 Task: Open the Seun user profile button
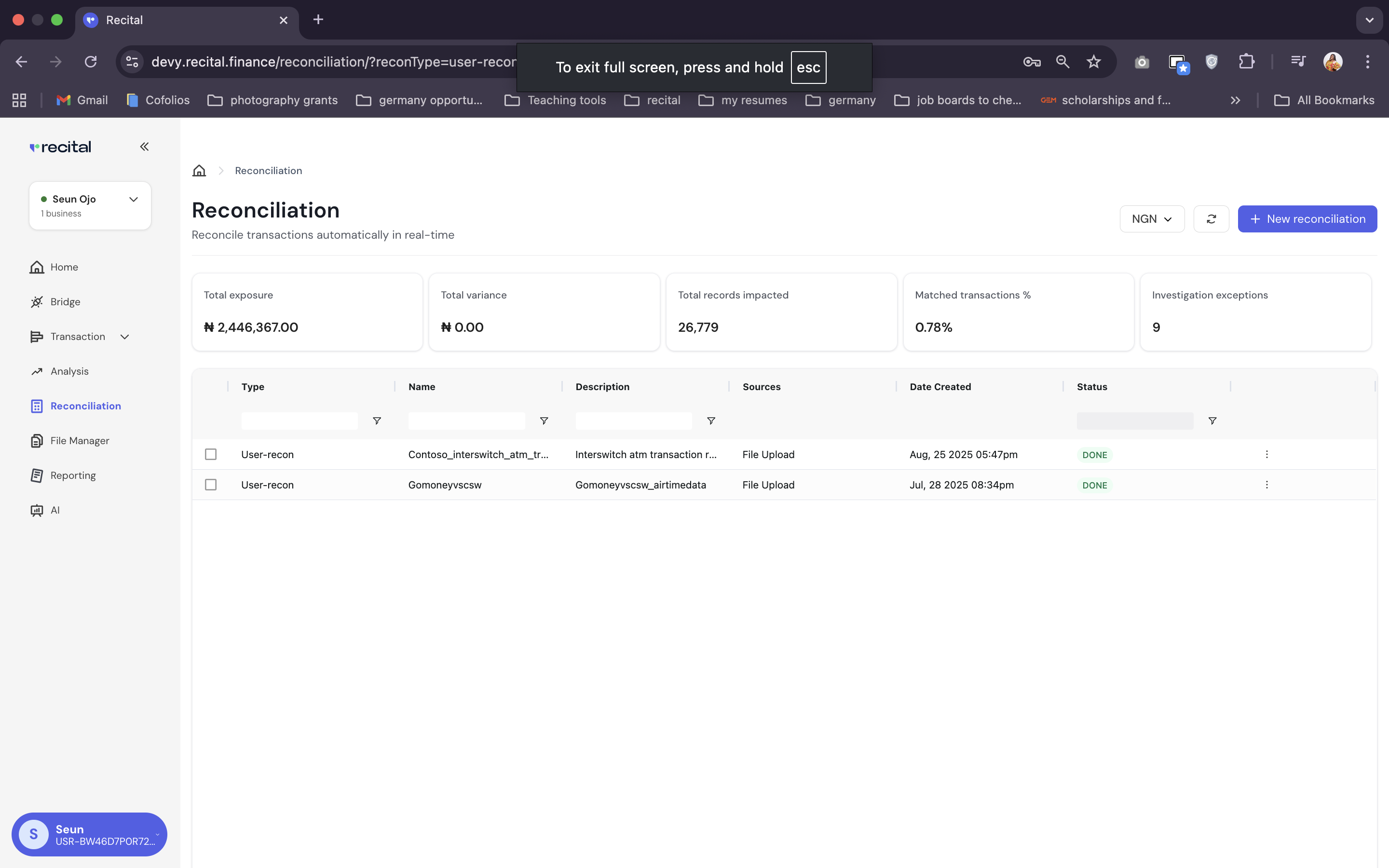(x=89, y=834)
